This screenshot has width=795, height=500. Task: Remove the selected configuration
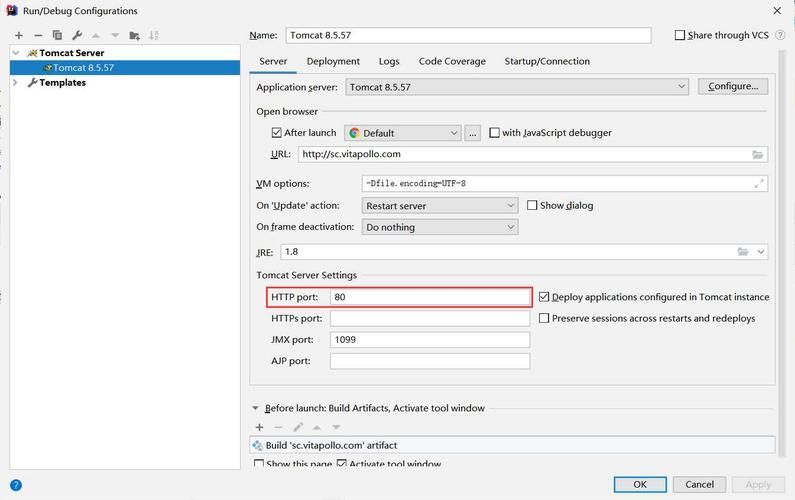[x=38, y=35]
